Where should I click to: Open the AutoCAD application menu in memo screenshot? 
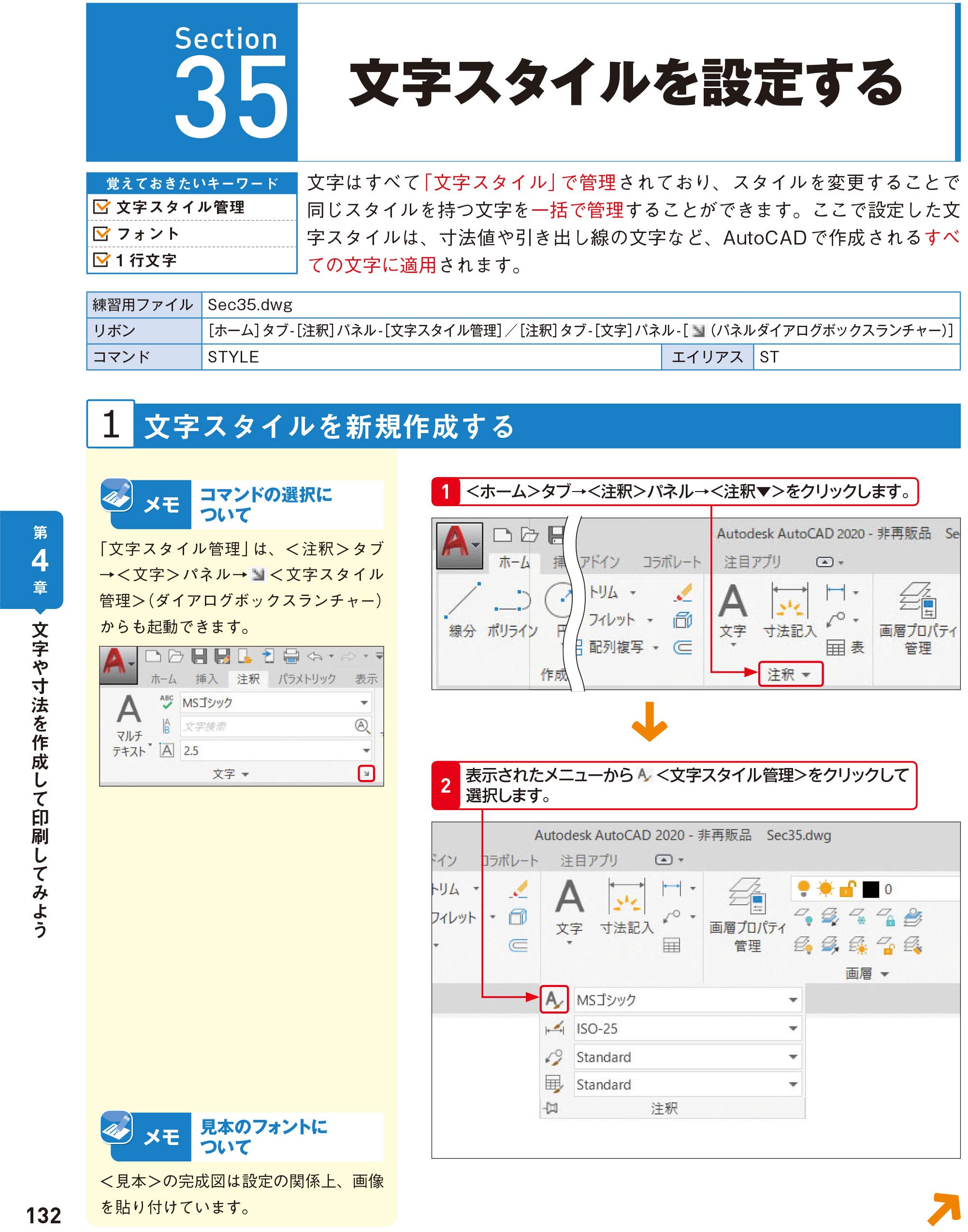click(x=118, y=666)
